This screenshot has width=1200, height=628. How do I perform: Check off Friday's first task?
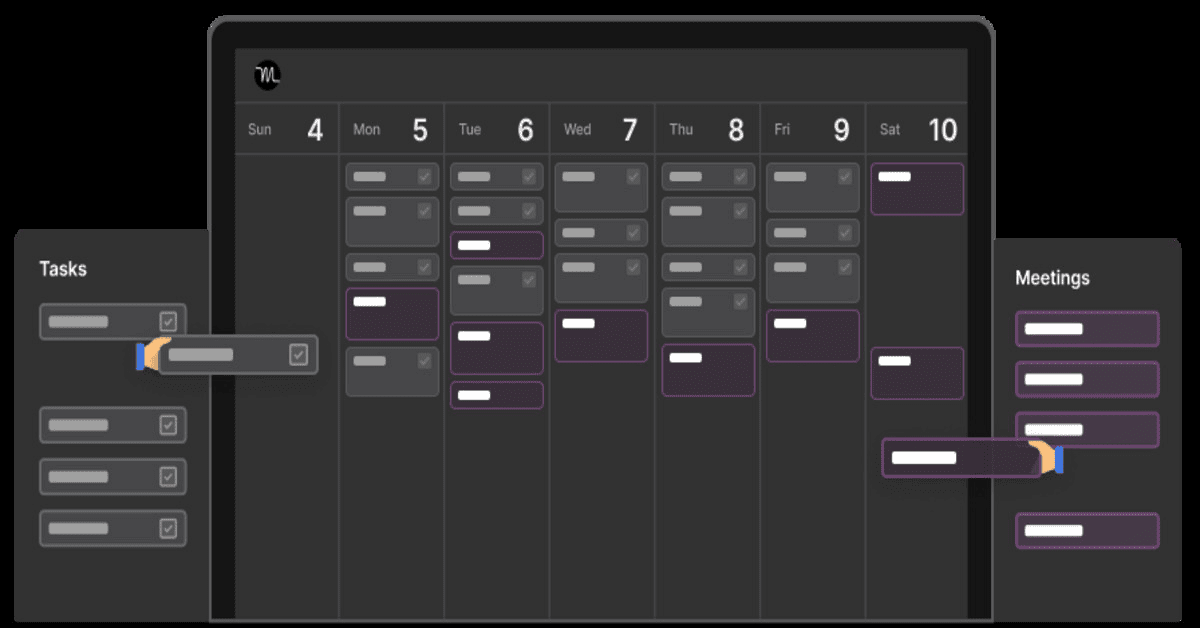pyautogui.click(x=845, y=177)
